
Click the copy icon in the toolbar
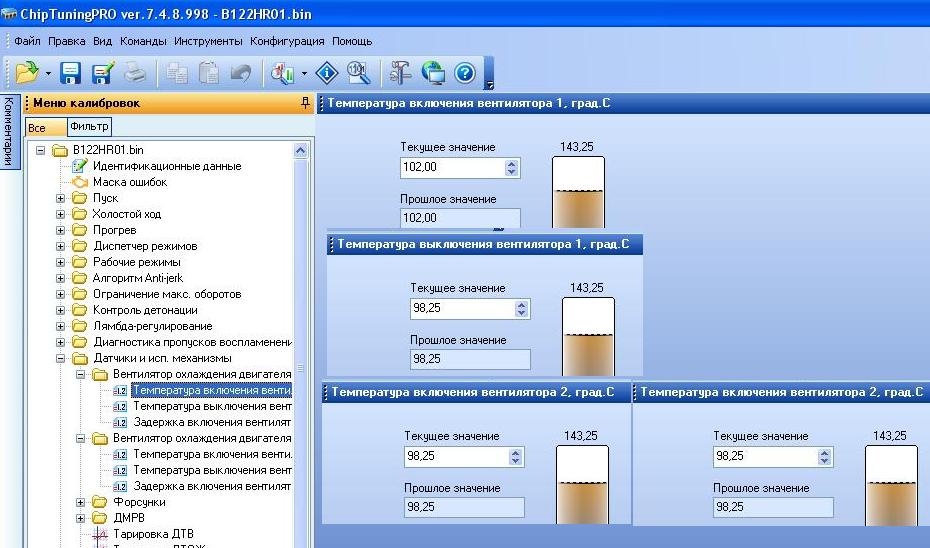(x=177, y=73)
